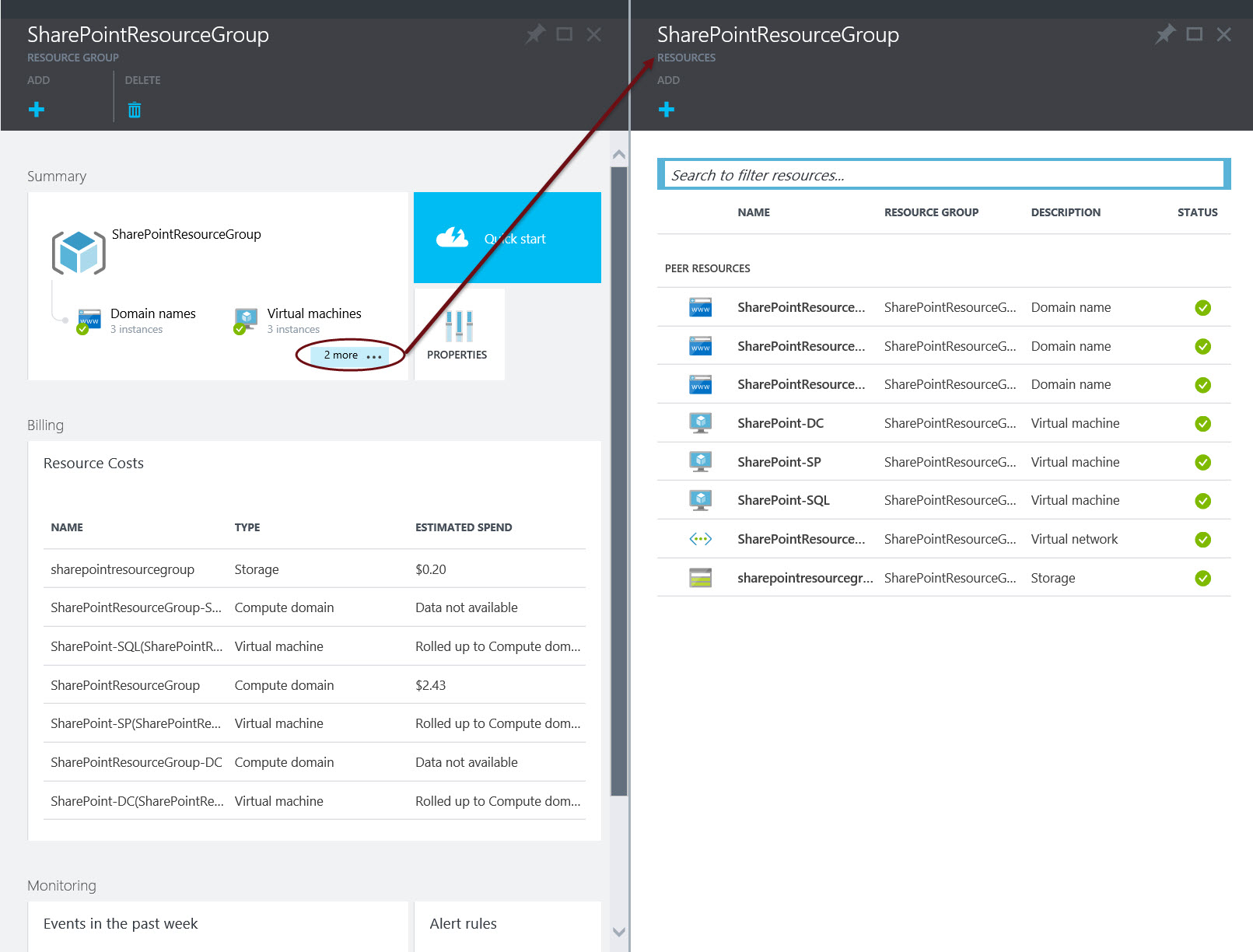Open the SharePointResourceGroup cube icon in Summary
The height and width of the screenshot is (952, 1253).
click(79, 253)
